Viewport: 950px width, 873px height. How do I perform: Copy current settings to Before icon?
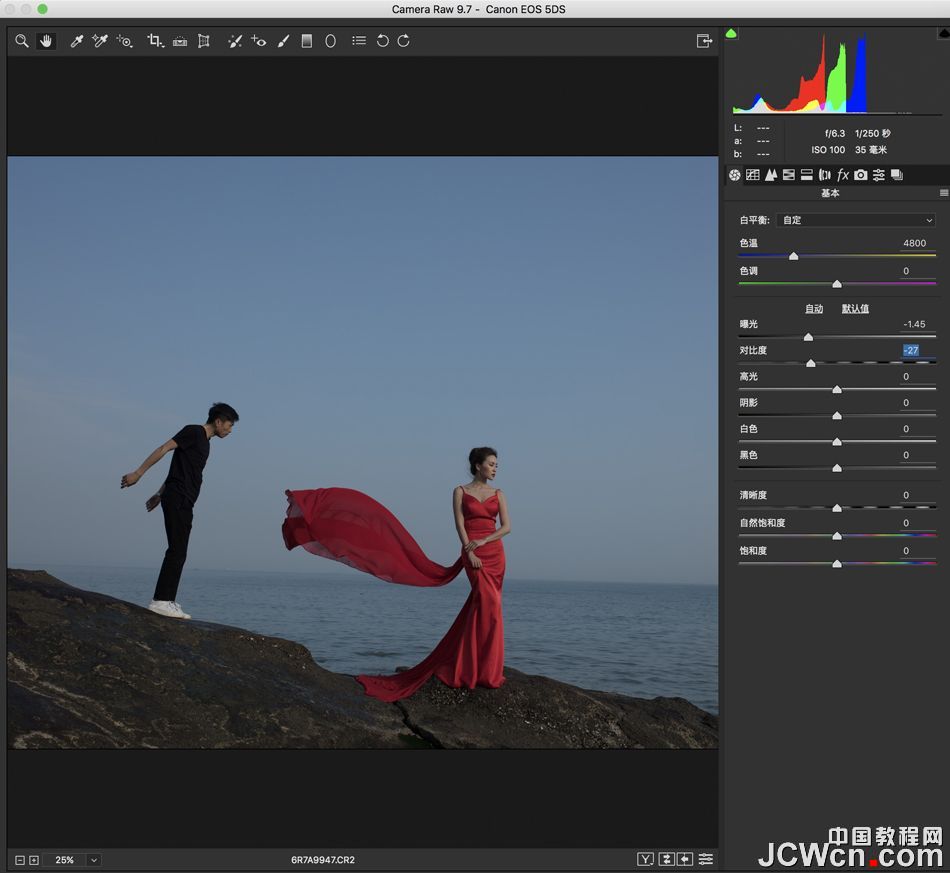click(685, 859)
